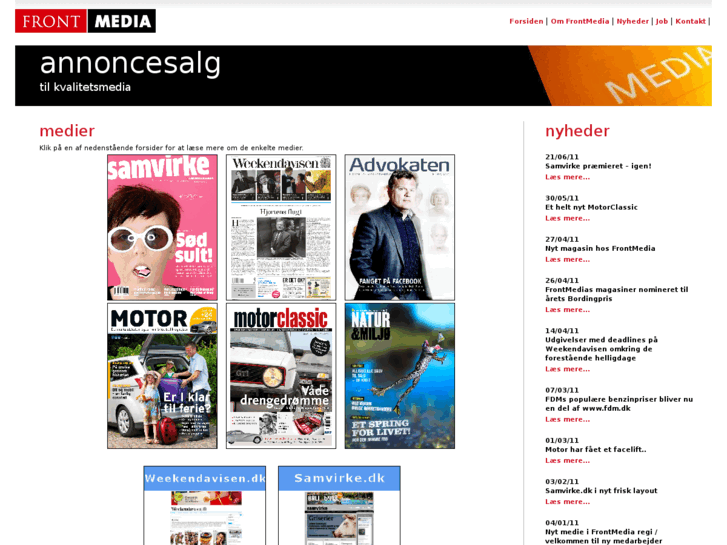Click the headline 'Nyt magasin hos FrontMedia'

(600, 249)
